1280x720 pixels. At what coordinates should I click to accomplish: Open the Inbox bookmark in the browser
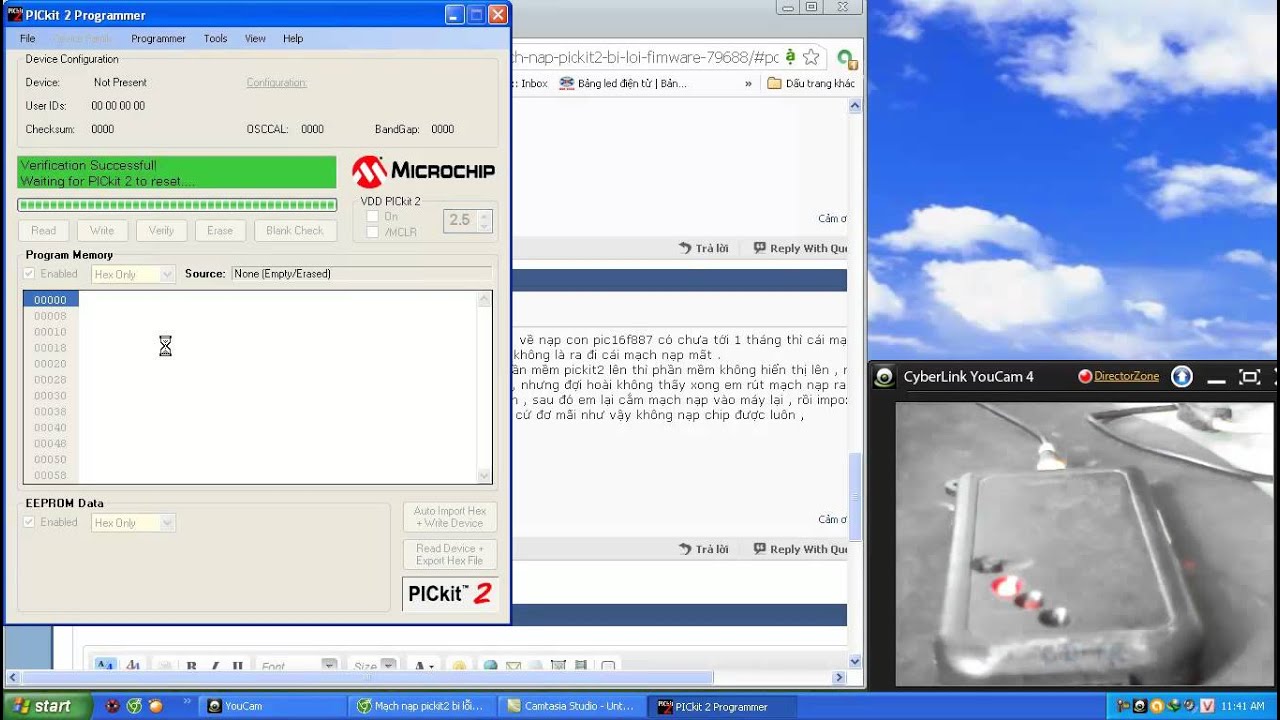tap(534, 83)
